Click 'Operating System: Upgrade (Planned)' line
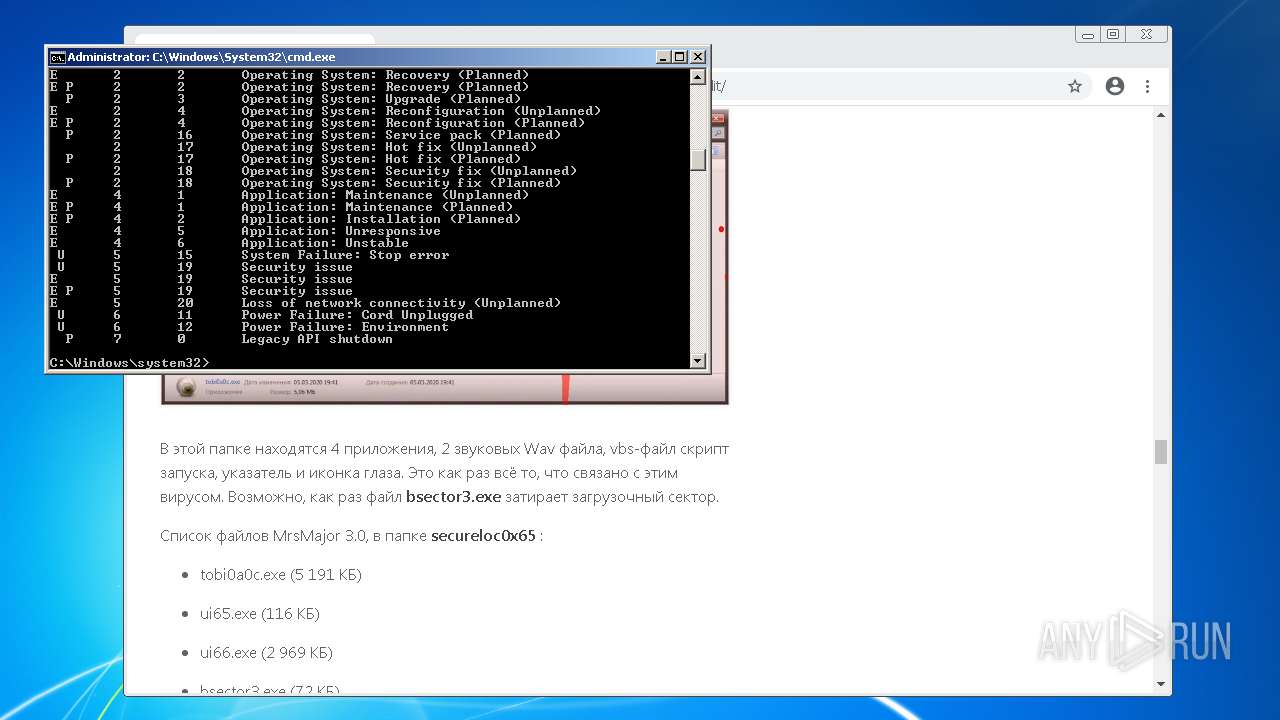The image size is (1280, 720). pyautogui.click(x=381, y=99)
